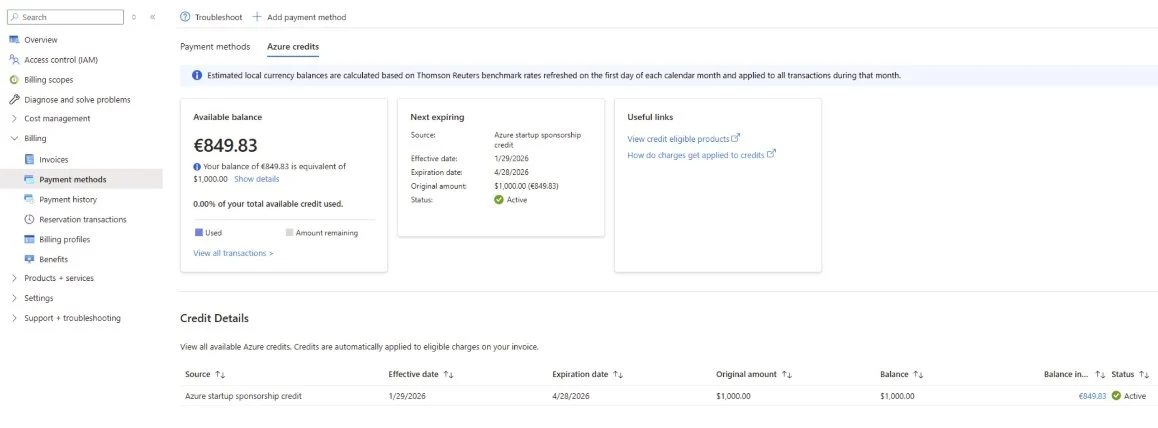Image resolution: width=1158 pixels, height=428 pixels.
Task: Sort by Balance in... column arrows
Action: pos(1100,374)
